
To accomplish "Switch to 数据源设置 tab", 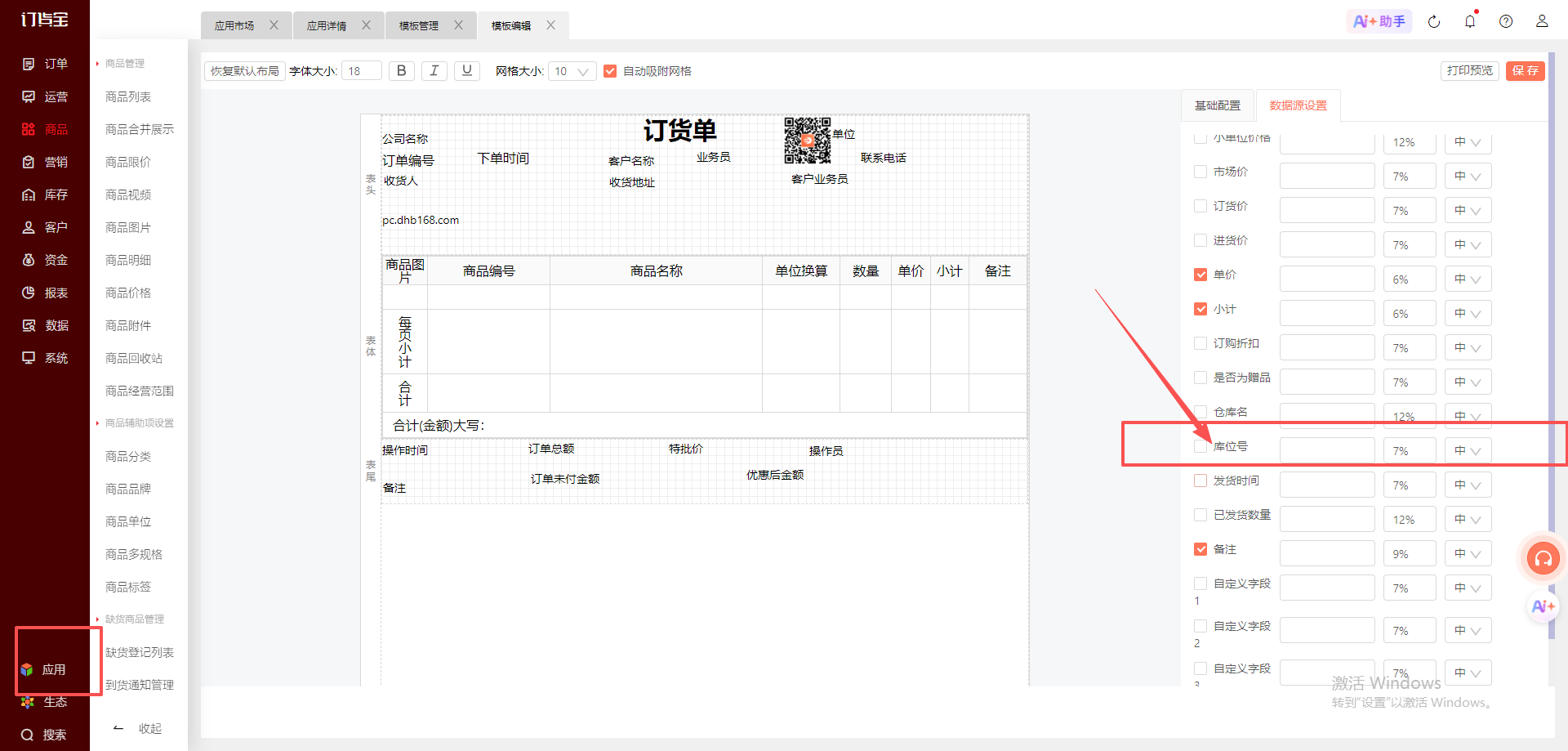I will pos(1298,105).
